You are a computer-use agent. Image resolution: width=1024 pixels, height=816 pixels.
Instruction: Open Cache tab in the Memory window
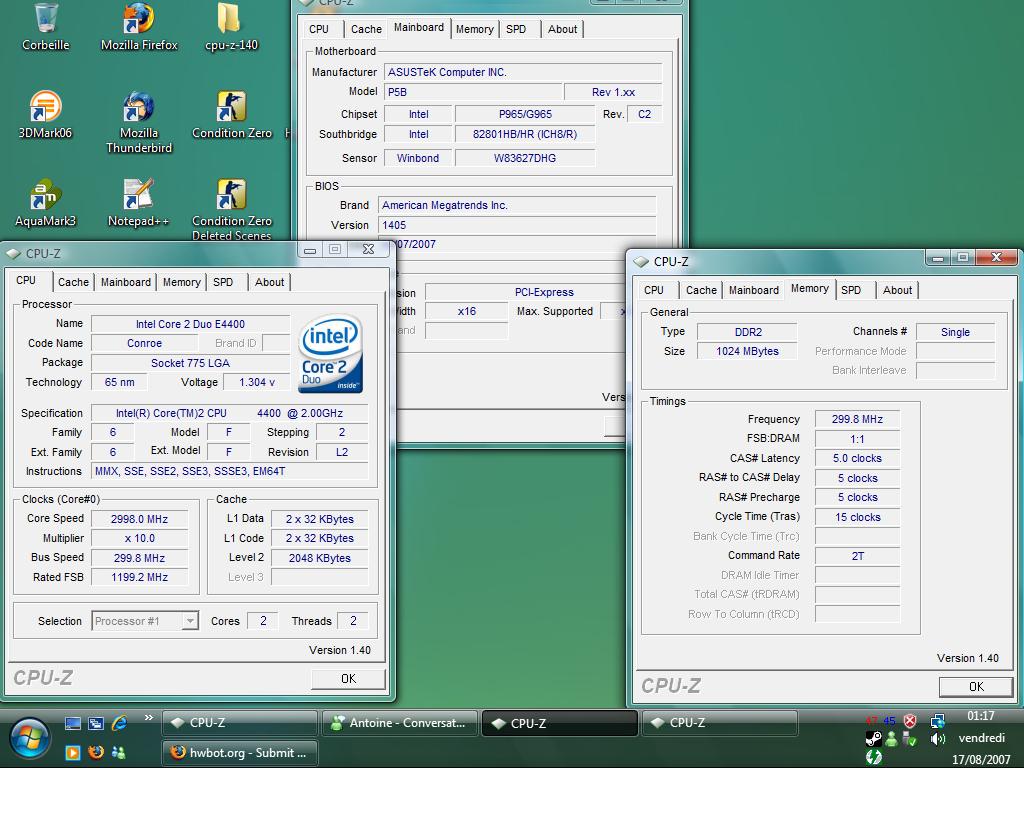pyautogui.click(x=701, y=290)
